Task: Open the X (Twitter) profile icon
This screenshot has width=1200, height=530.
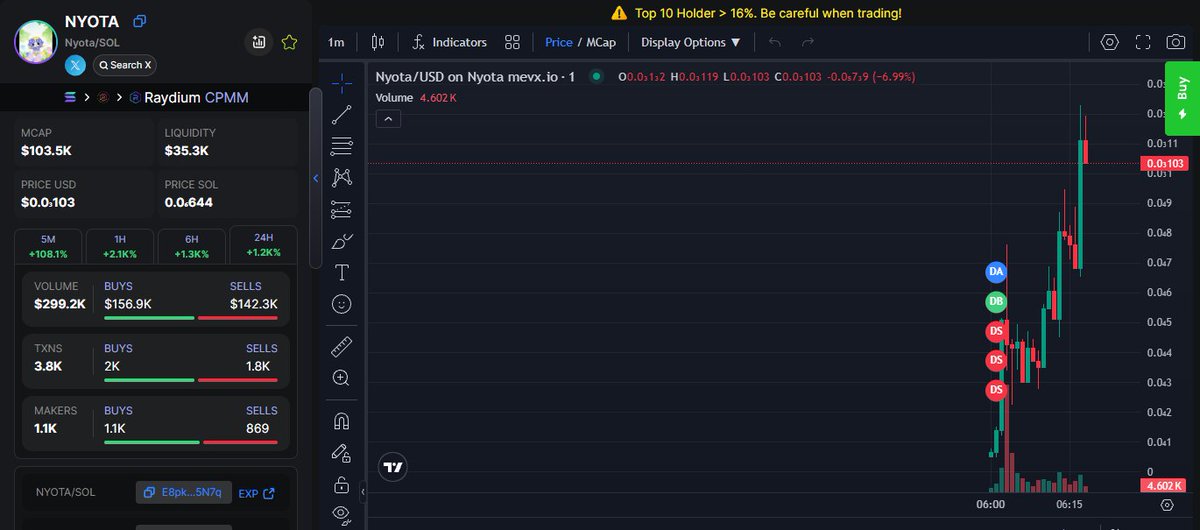Action: [x=76, y=65]
